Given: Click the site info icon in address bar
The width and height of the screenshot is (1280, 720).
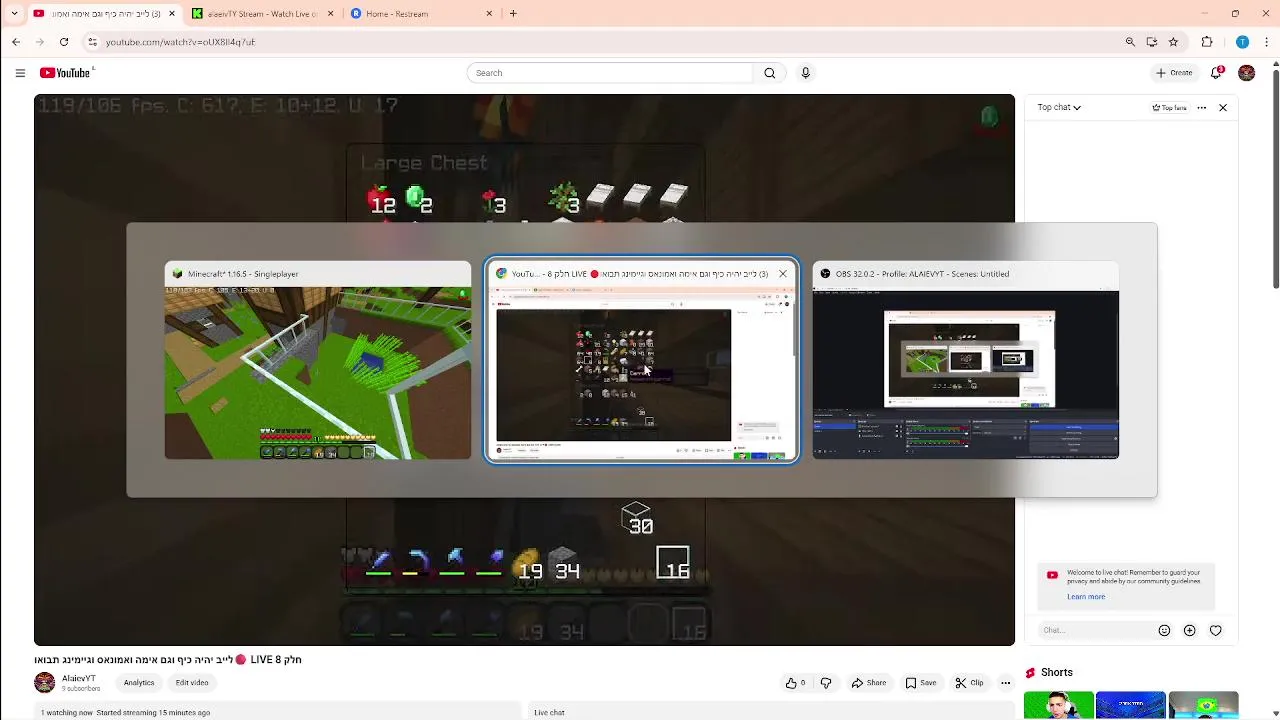Looking at the screenshot, I should [x=92, y=42].
